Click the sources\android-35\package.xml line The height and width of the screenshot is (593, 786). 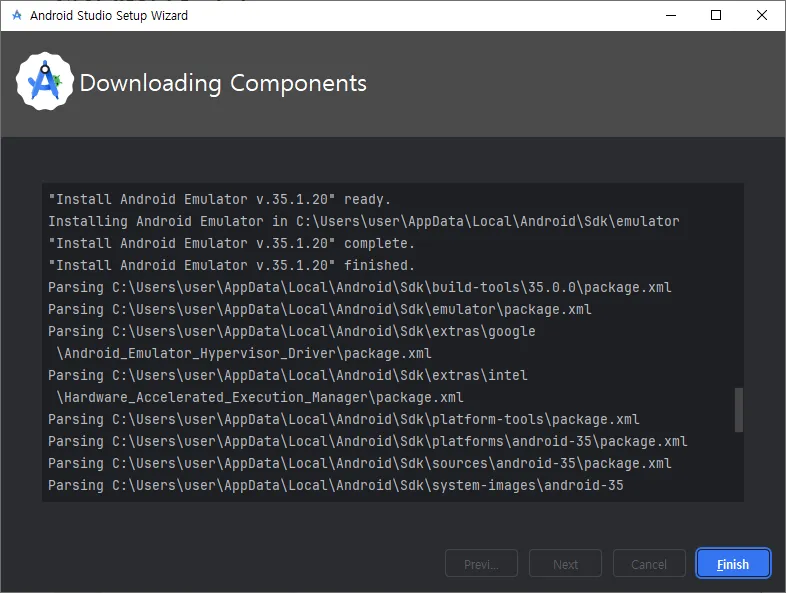(359, 464)
